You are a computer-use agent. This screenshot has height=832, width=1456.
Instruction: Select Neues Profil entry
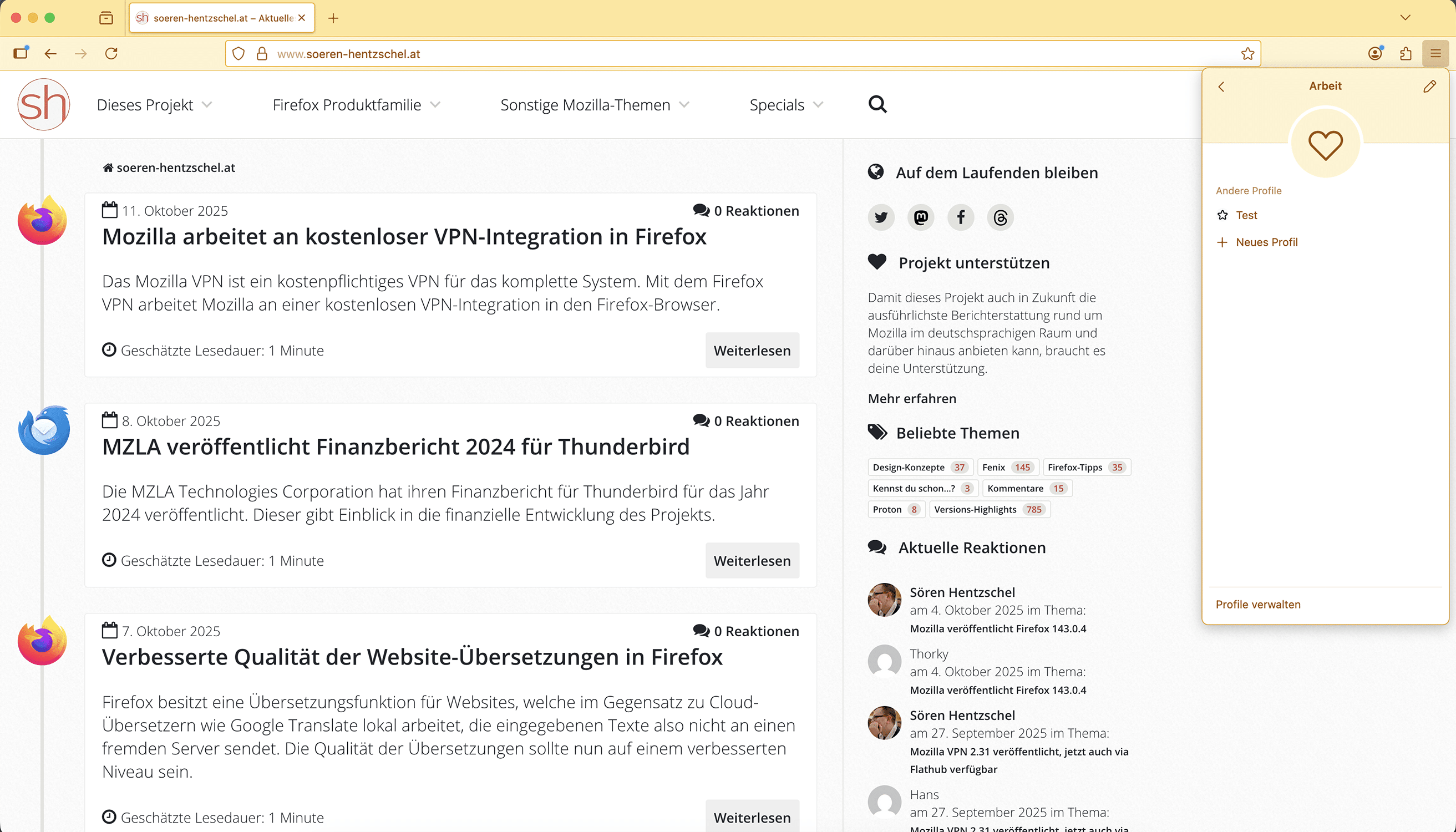[x=1266, y=242]
